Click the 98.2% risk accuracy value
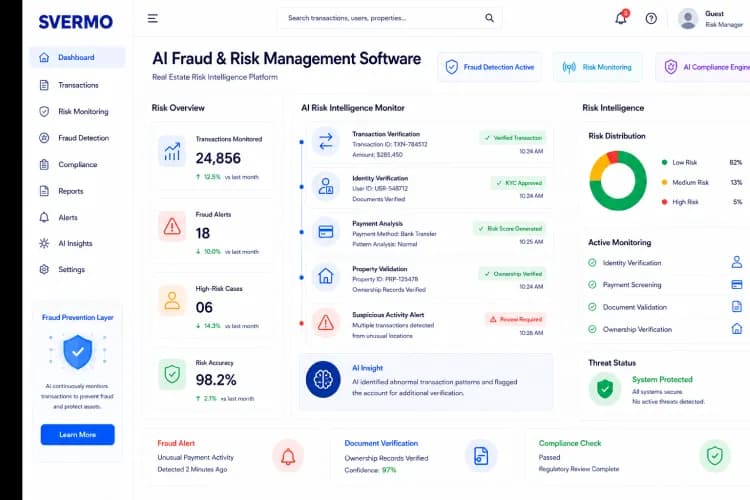 216,380
